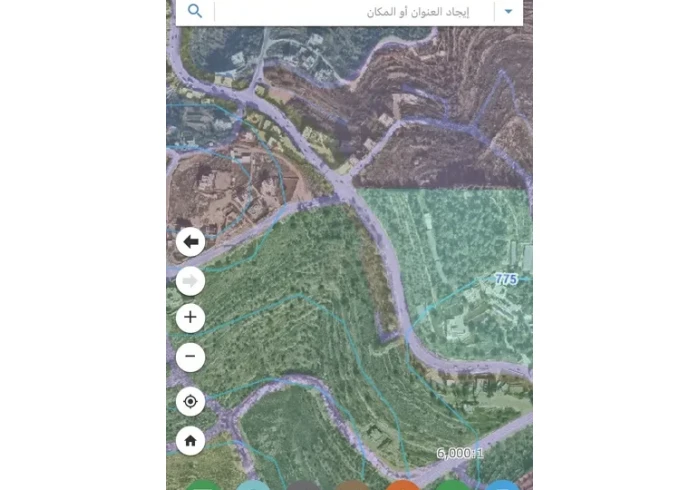Select the parcel label 775
Screen dimensions: 700x490
click(x=506, y=279)
